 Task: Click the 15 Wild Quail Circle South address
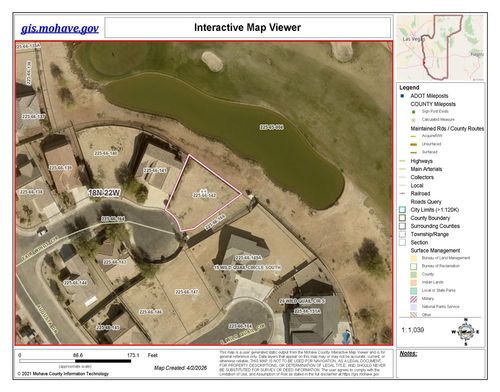tap(247, 267)
